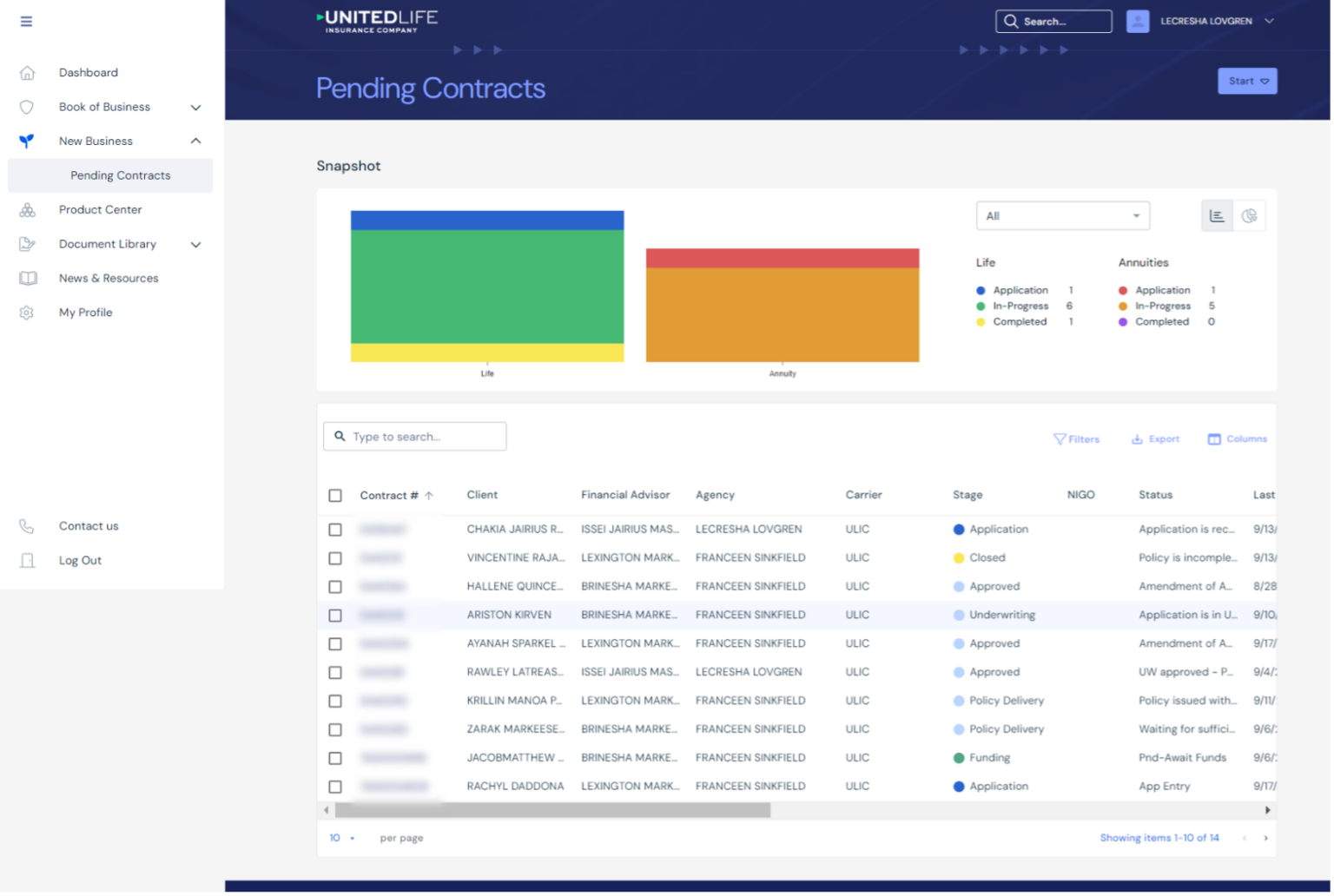Click the Export download icon

pos(1137,439)
